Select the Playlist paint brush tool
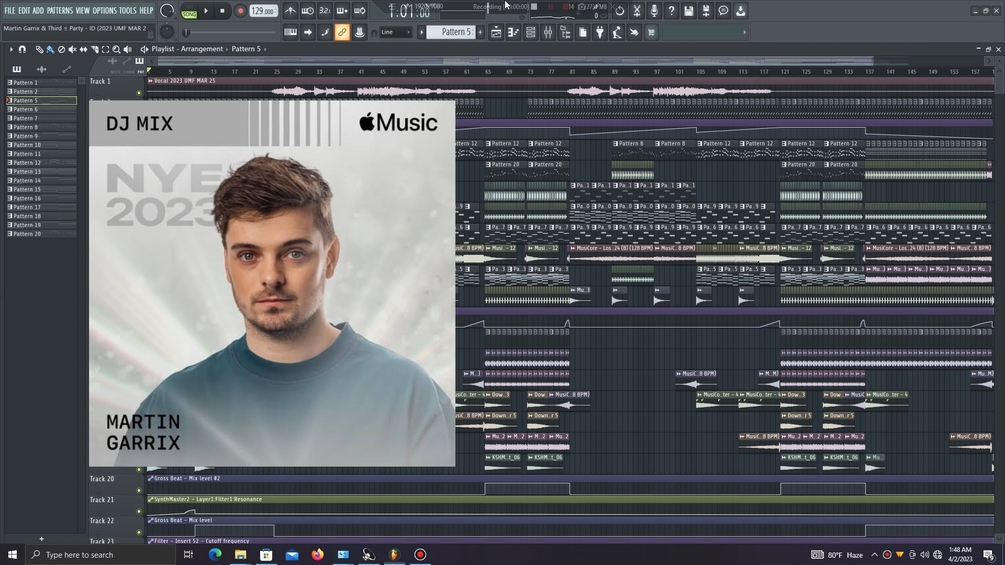Screen dimensions: 1005x565 click(50, 49)
